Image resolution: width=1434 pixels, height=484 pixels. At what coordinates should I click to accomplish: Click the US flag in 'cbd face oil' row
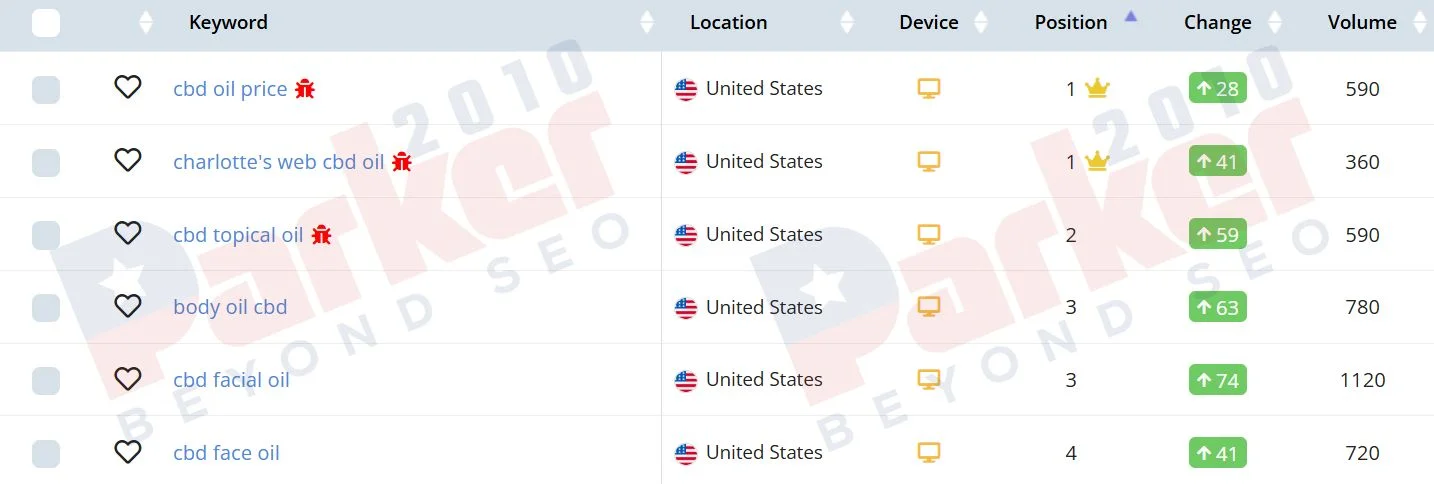tap(686, 453)
